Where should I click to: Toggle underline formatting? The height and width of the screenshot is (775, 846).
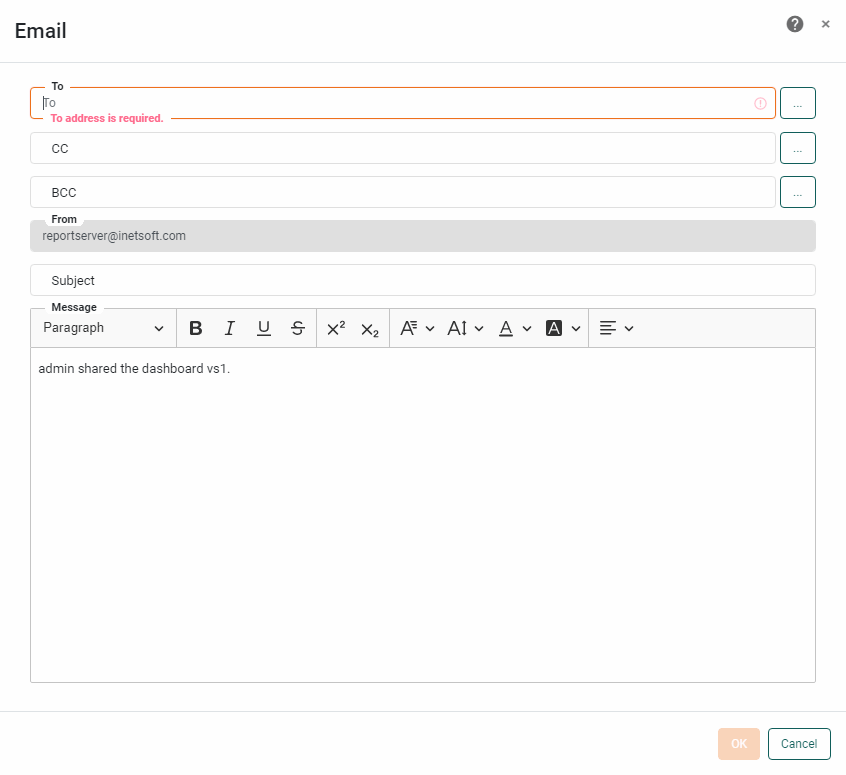tap(262, 328)
